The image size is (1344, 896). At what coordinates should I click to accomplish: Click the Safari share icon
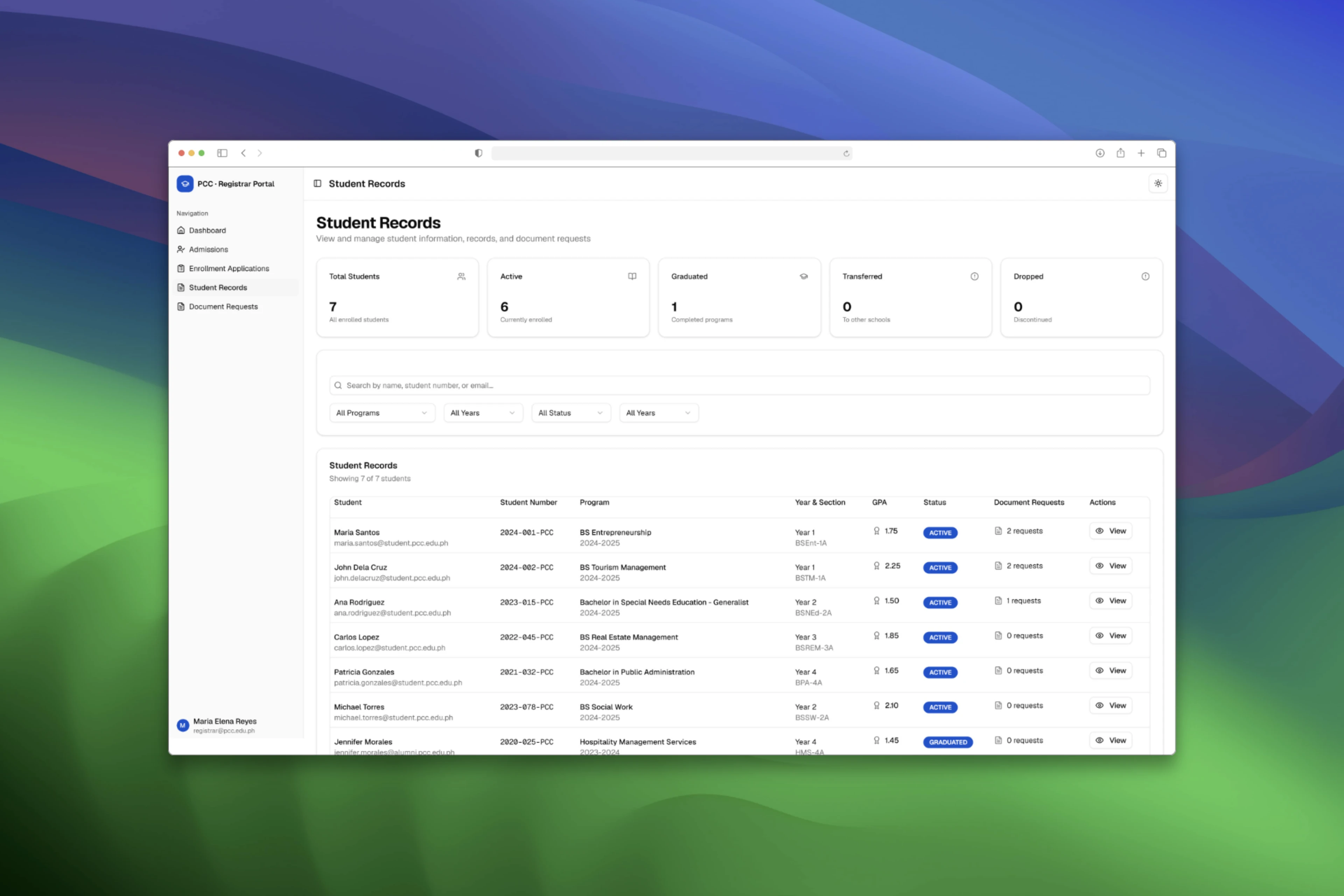pos(1121,153)
